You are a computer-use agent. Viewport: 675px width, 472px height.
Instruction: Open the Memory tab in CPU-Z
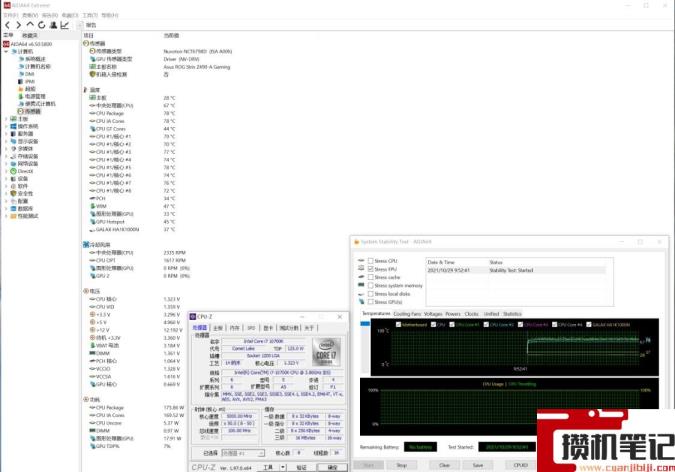pyautogui.click(x=235, y=328)
